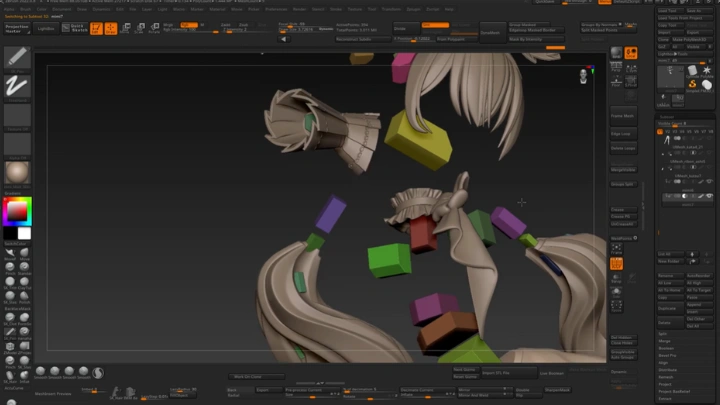The width and height of the screenshot is (720, 405).
Task: Adjust the Draw Size slider
Action: point(305,29)
